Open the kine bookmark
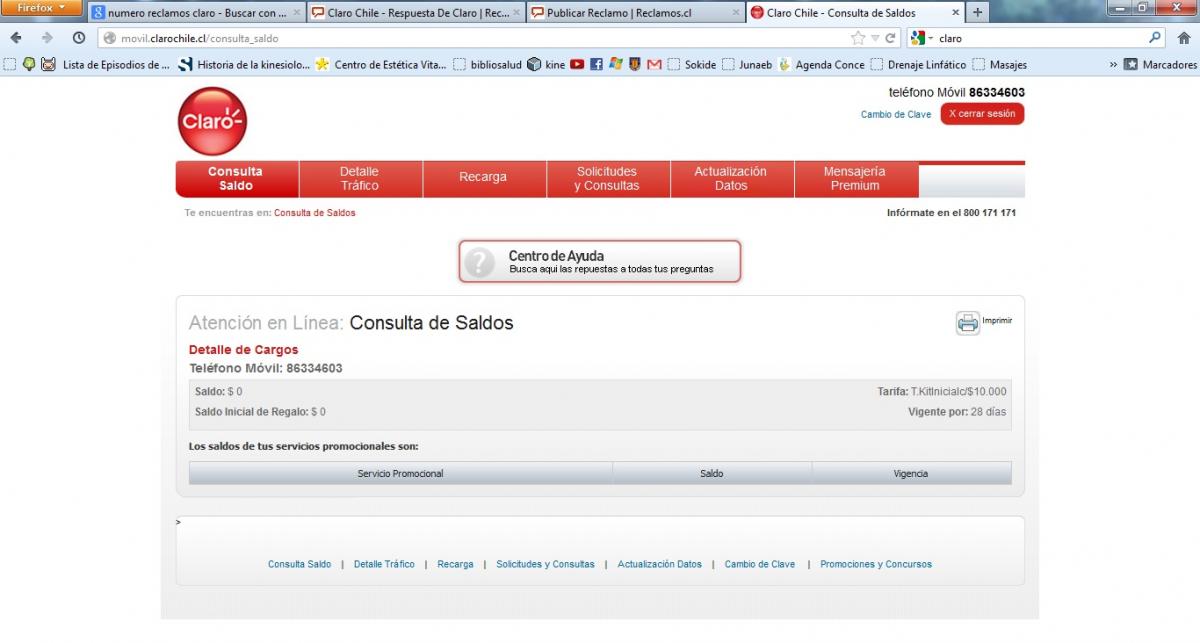This screenshot has height=643, width=1200. coord(546,65)
